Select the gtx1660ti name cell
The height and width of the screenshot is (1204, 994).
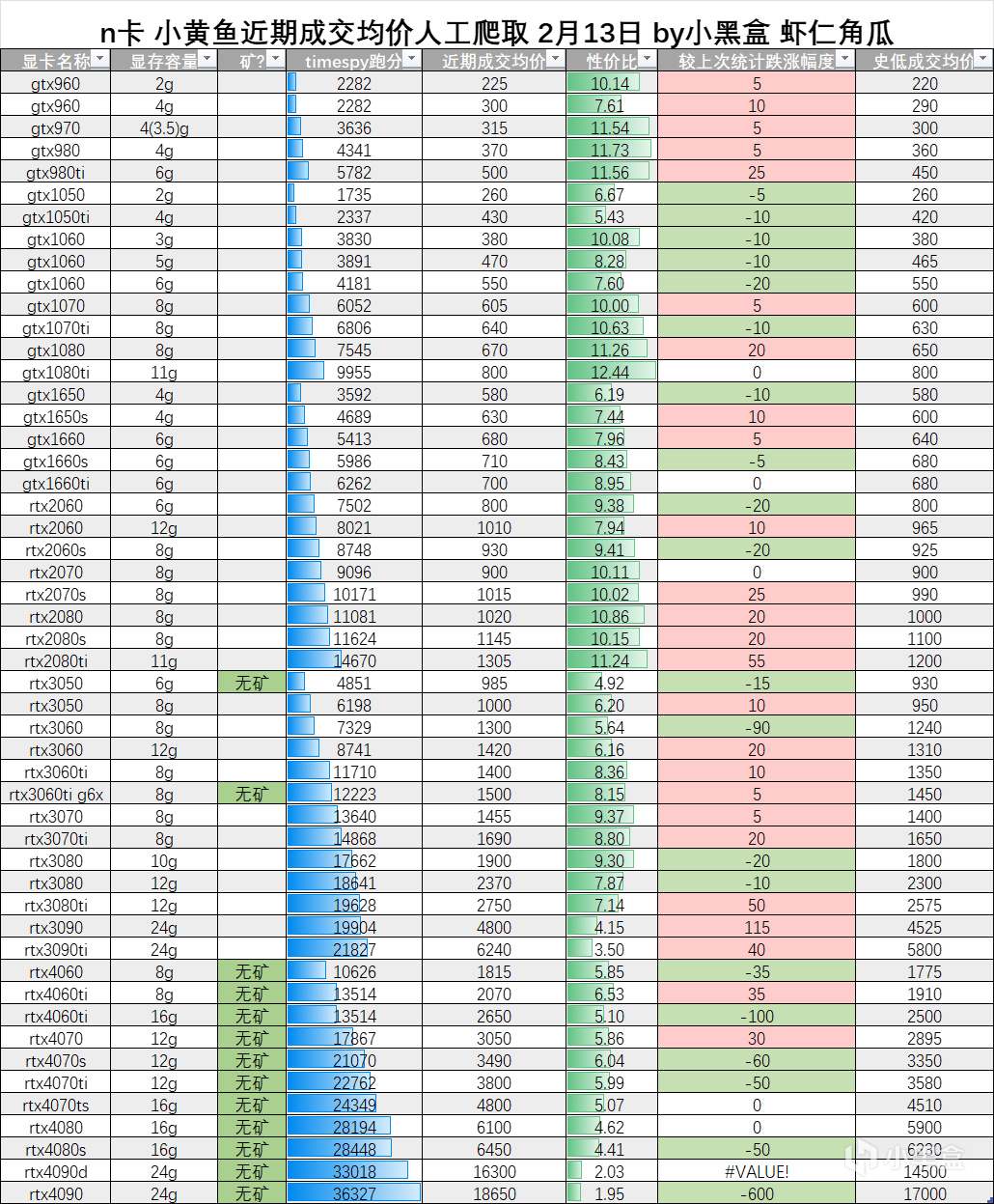[x=55, y=484]
